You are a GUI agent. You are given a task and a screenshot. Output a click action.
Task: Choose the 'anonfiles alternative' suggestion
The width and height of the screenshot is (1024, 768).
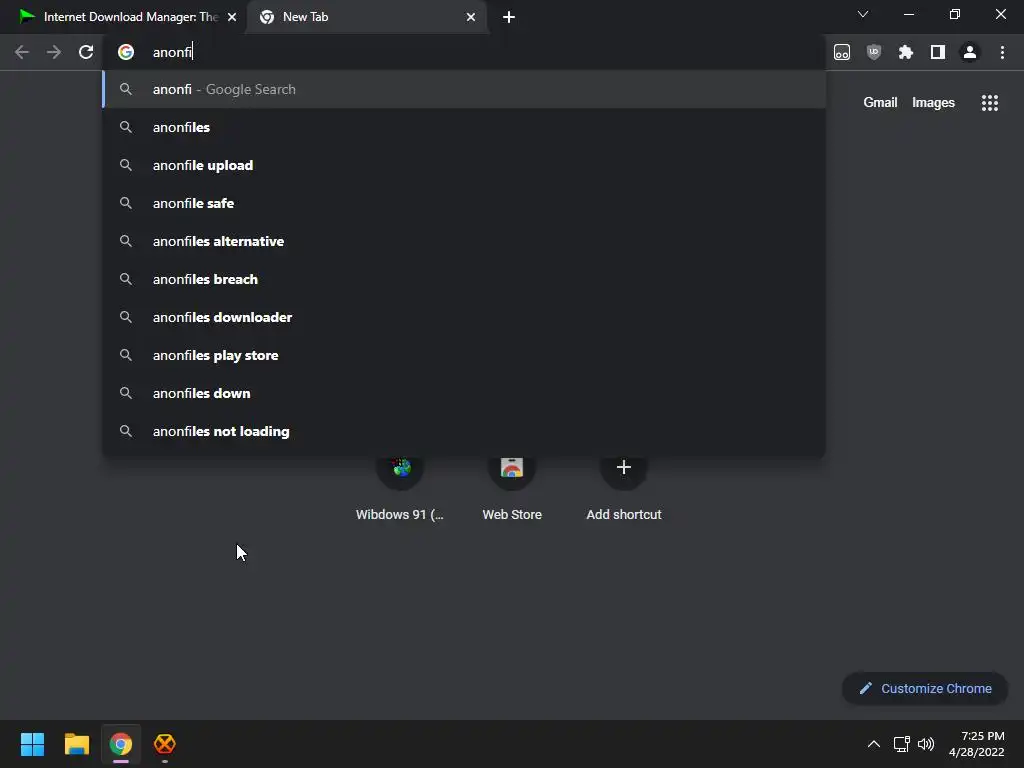point(464,241)
